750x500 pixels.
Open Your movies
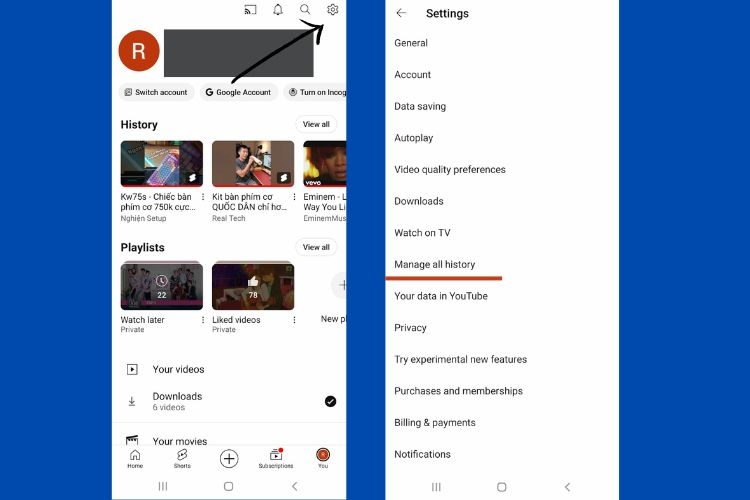pyautogui.click(x=229, y=439)
